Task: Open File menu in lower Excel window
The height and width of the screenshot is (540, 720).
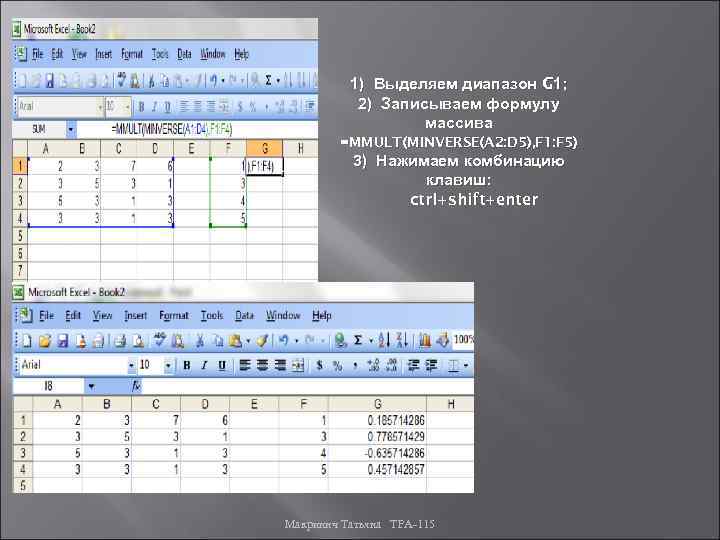Action: 46,315
